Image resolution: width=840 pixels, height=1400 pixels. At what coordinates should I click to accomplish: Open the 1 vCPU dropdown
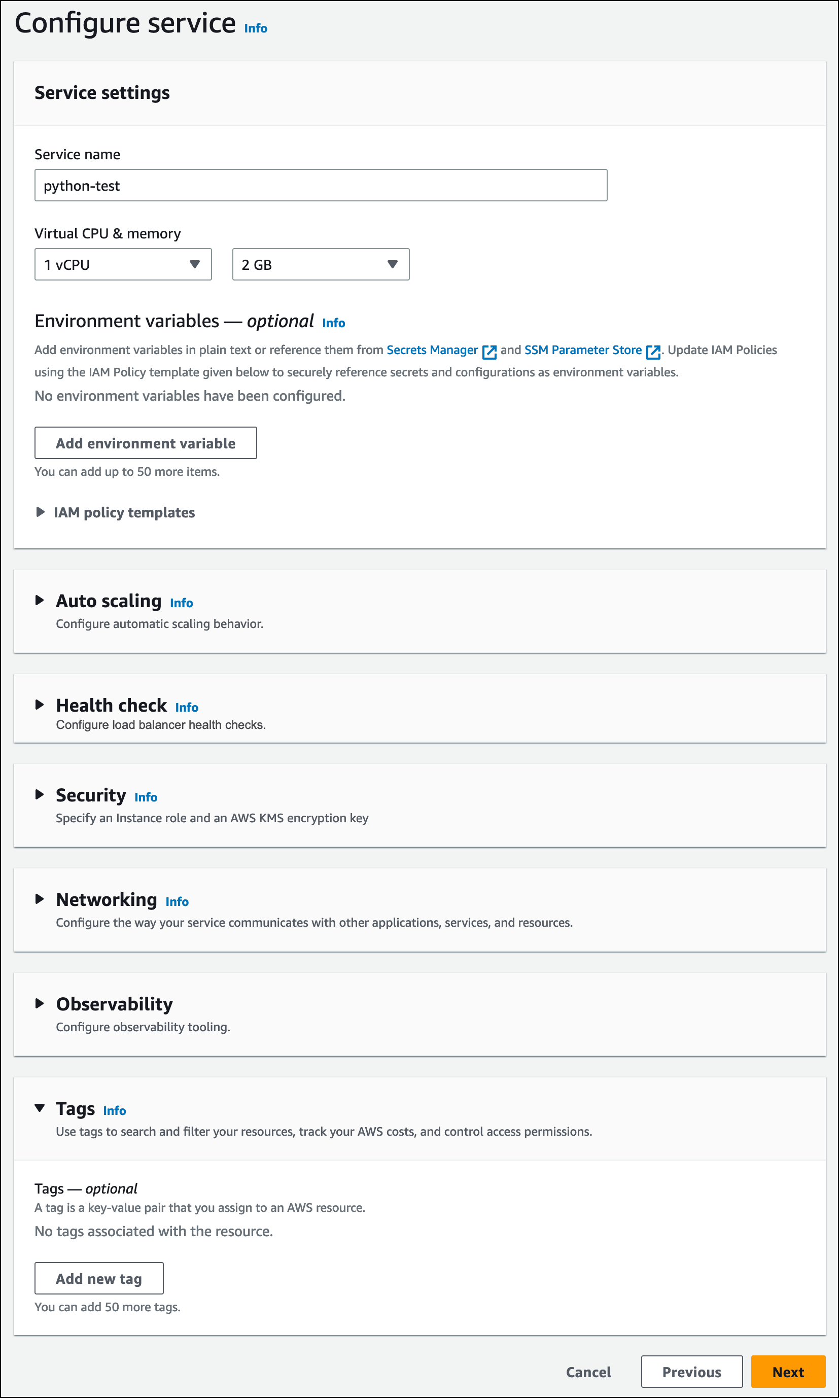(x=122, y=264)
